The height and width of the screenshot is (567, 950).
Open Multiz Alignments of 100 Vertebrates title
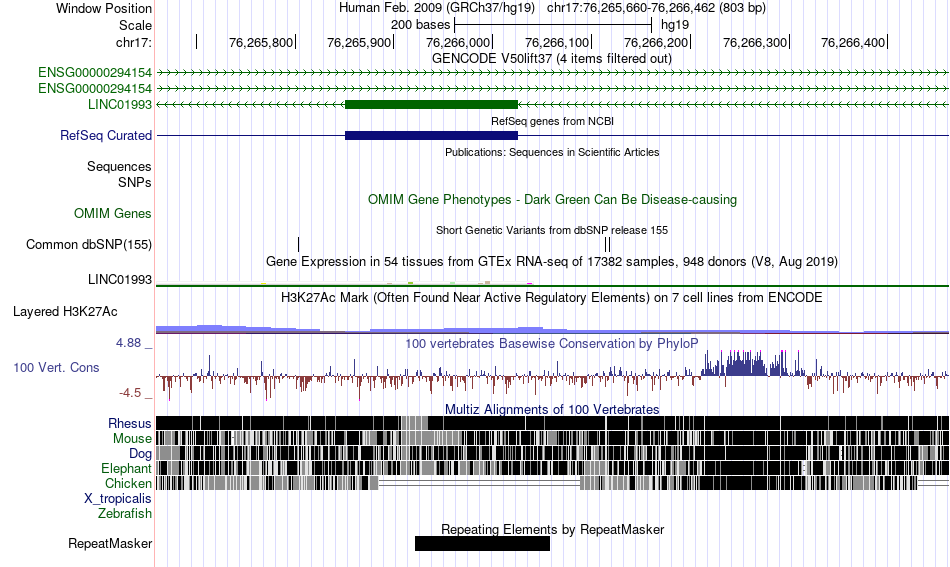point(552,410)
